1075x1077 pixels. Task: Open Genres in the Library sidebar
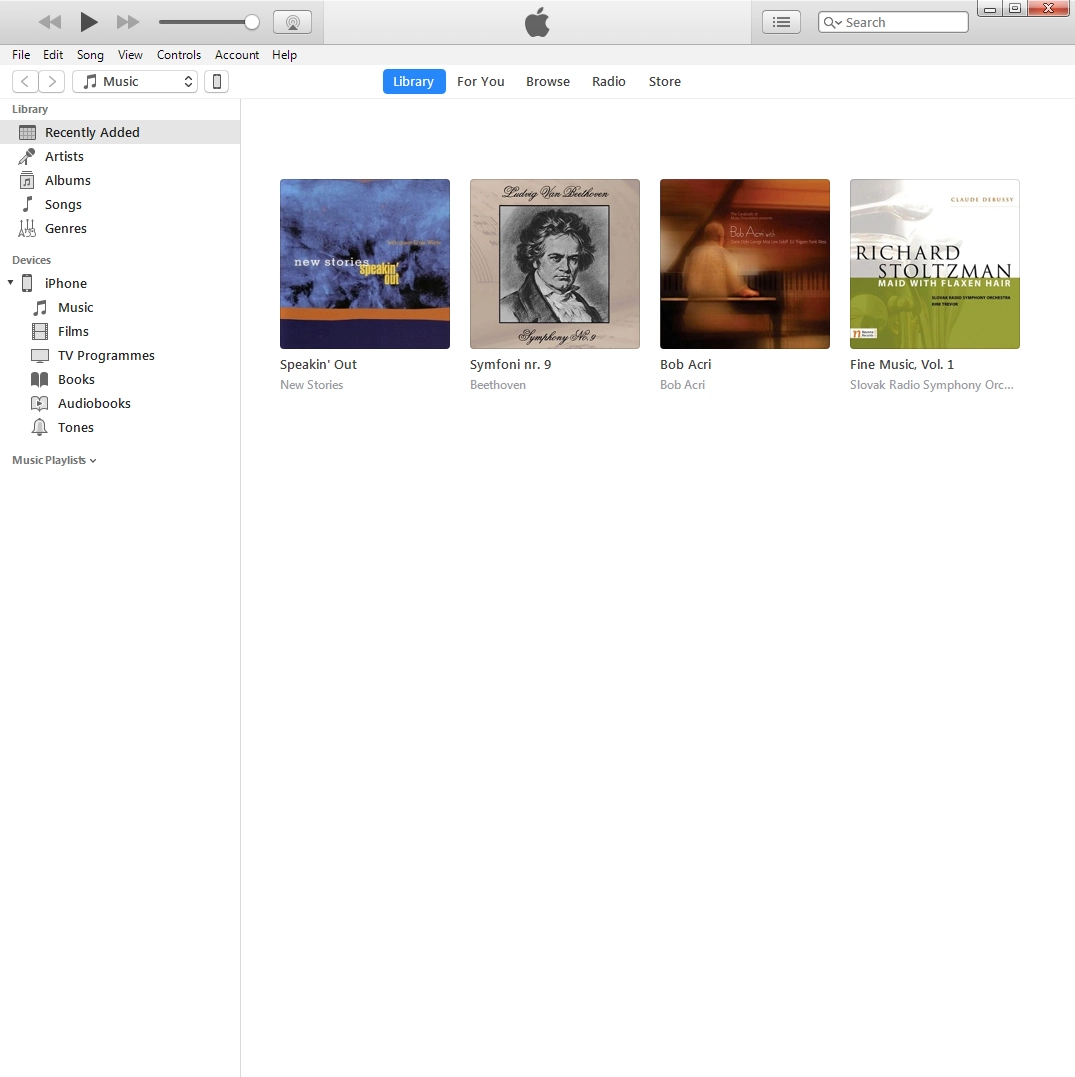click(66, 228)
